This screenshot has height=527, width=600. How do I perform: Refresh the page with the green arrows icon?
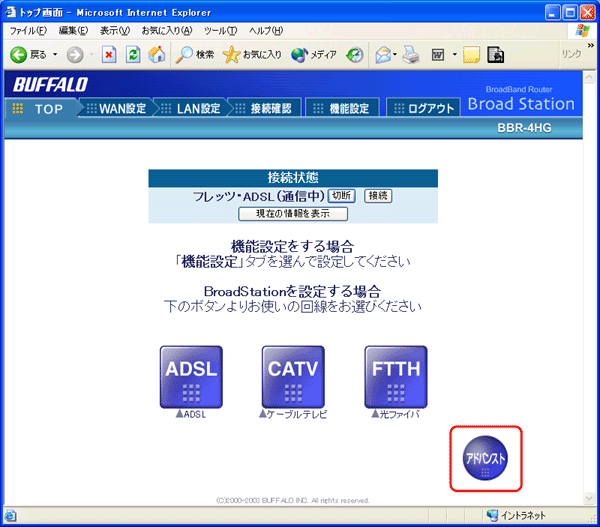(133, 55)
